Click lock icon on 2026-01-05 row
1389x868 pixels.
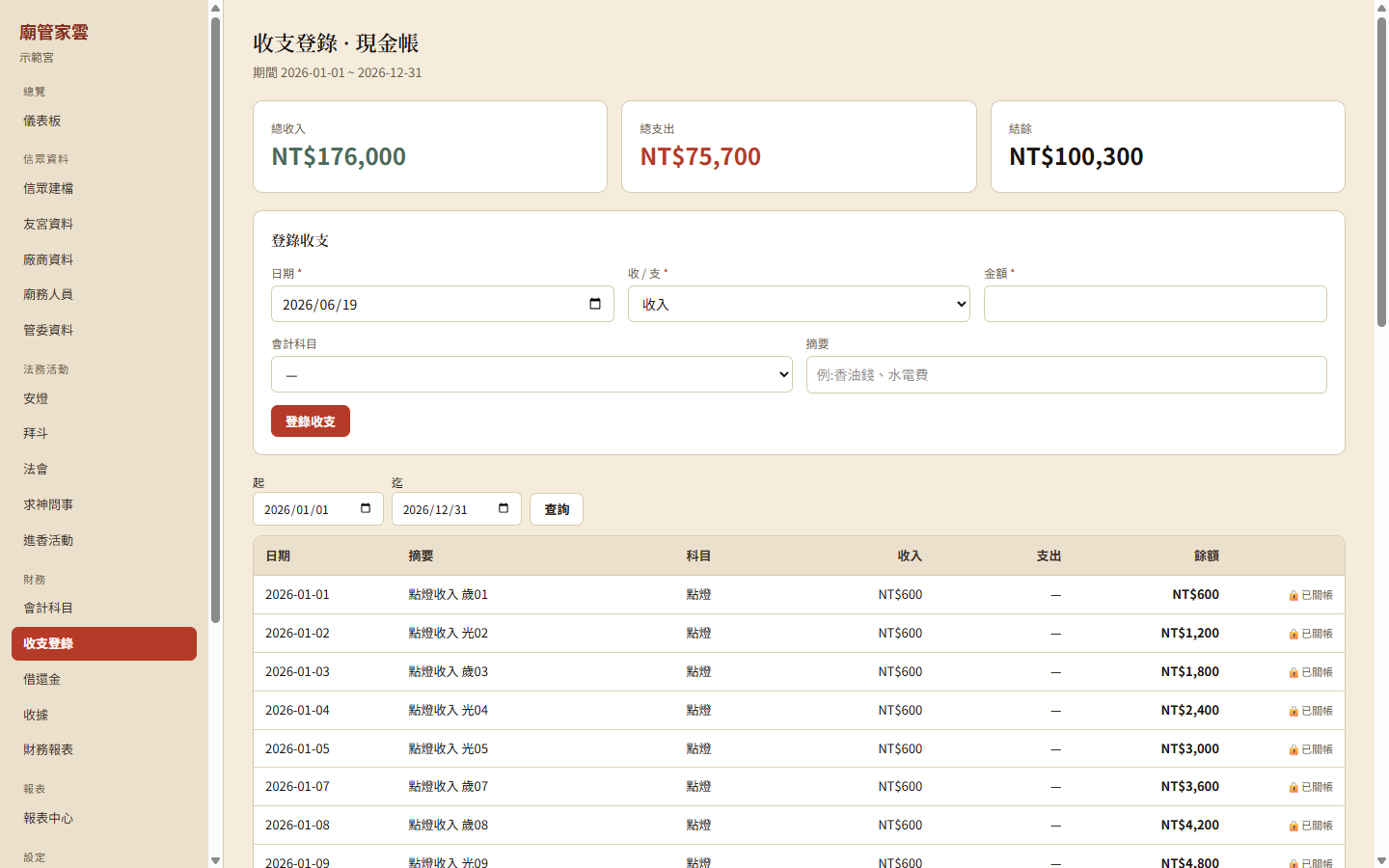[1294, 749]
